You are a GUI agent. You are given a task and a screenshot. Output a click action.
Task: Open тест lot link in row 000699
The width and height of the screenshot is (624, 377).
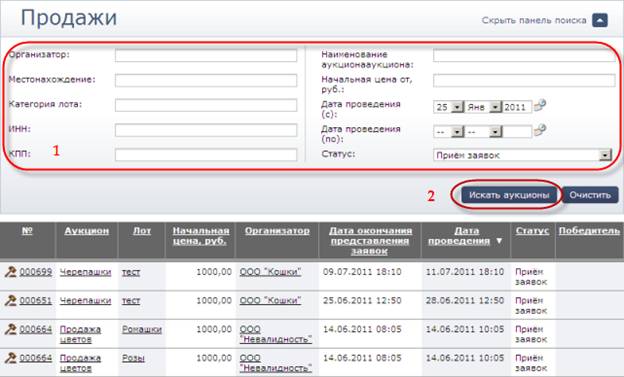point(131,272)
